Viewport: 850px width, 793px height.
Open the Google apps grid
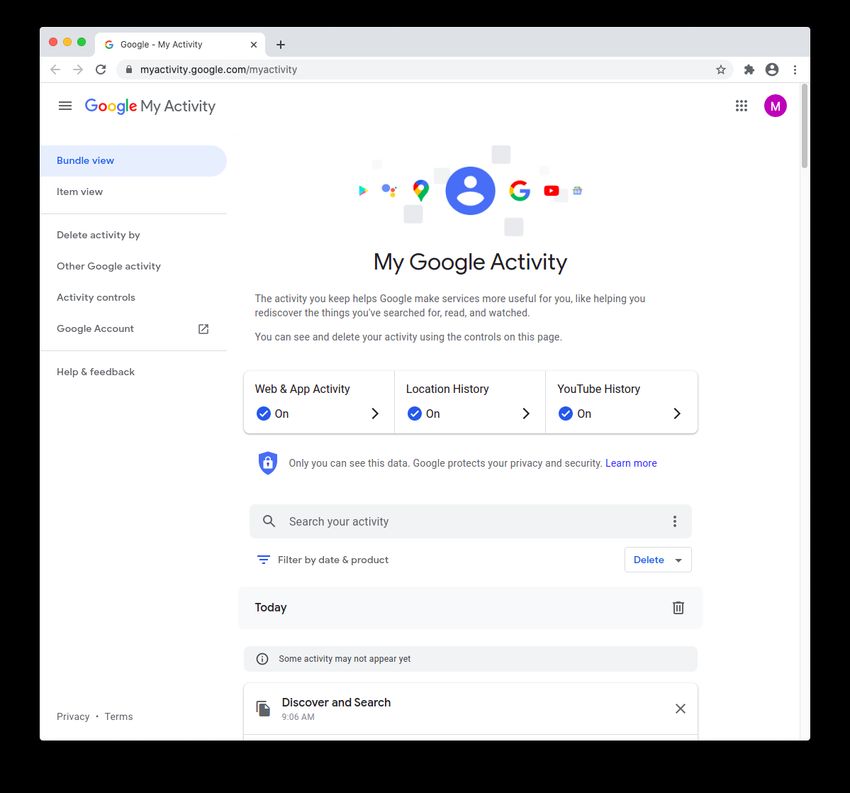(x=741, y=106)
